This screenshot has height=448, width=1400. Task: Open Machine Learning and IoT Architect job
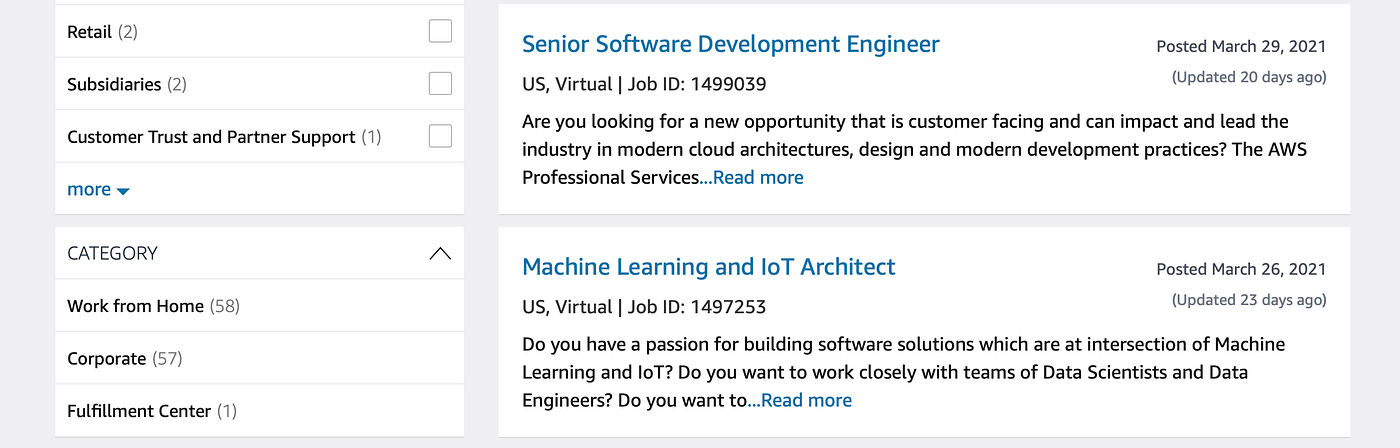coord(709,267)
